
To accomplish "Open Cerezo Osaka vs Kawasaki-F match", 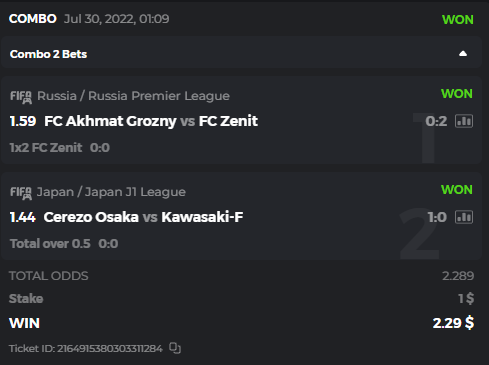I will (x=143, y=217).
